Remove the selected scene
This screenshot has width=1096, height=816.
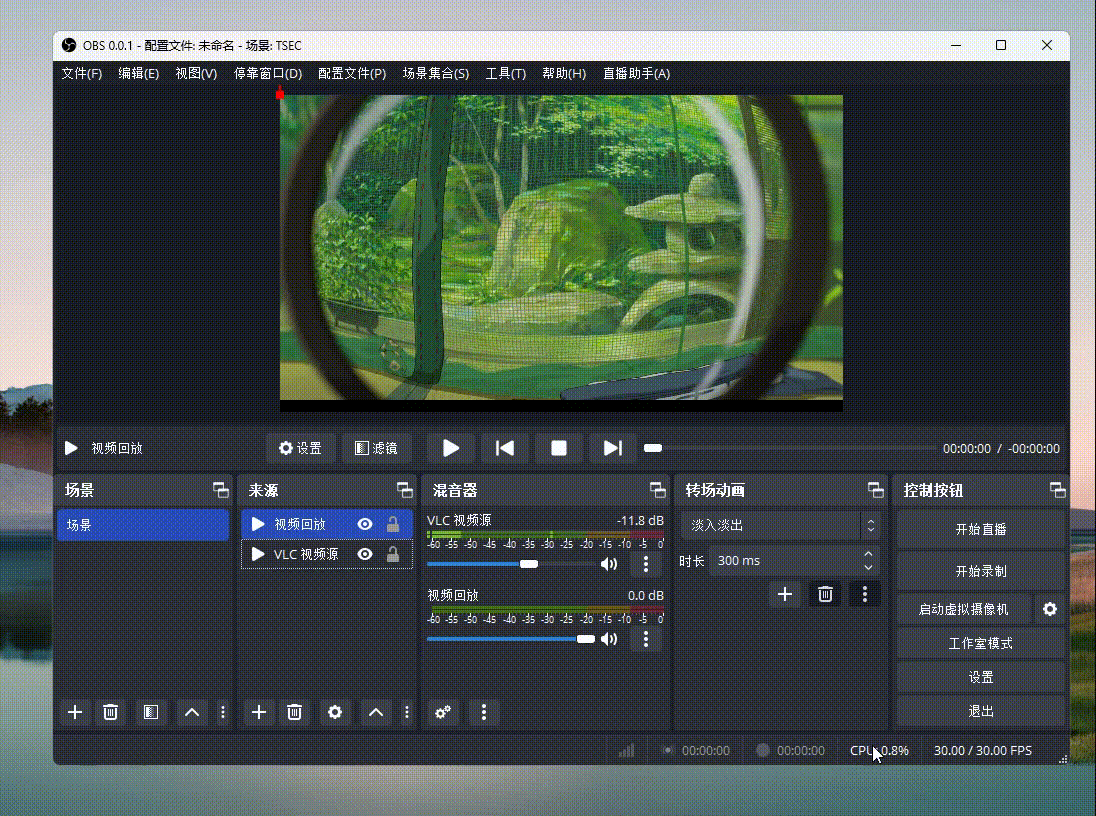pyautogui.click(x=110, y=713)
